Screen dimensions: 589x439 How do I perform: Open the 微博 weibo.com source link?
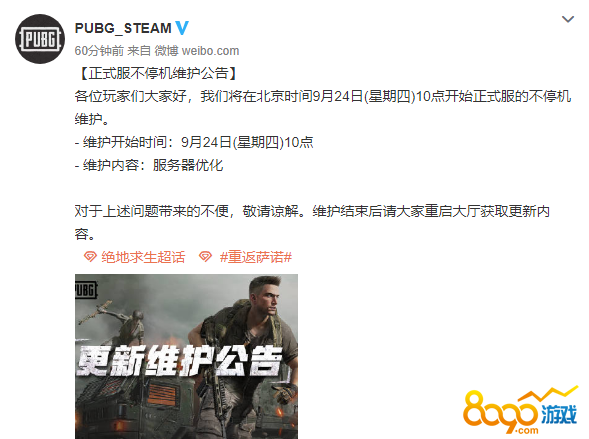pyautogui.click(x=197, y=51)
